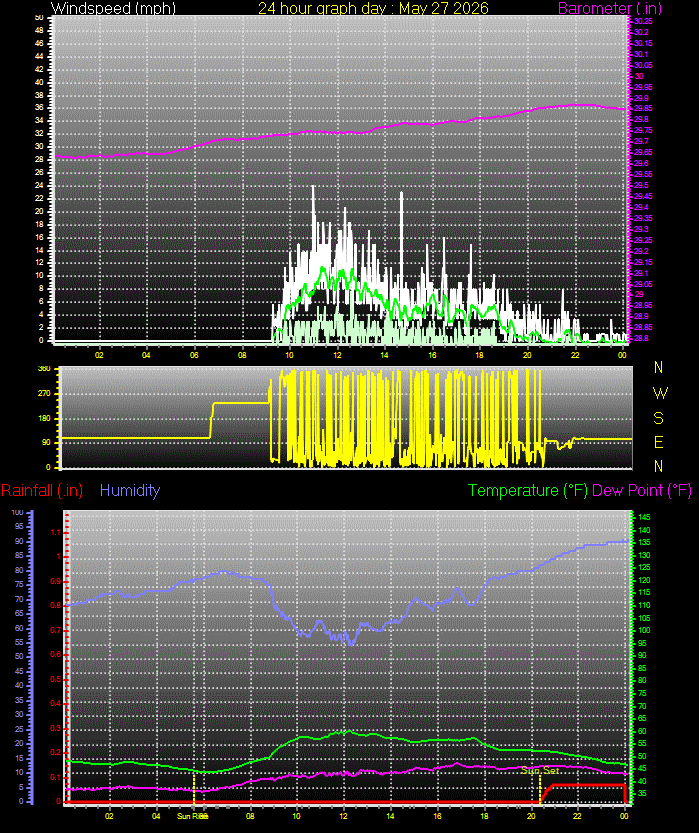The image size is (699, 833).
Task: Click the "270" wind direction axis value
Action: [45, 394]
